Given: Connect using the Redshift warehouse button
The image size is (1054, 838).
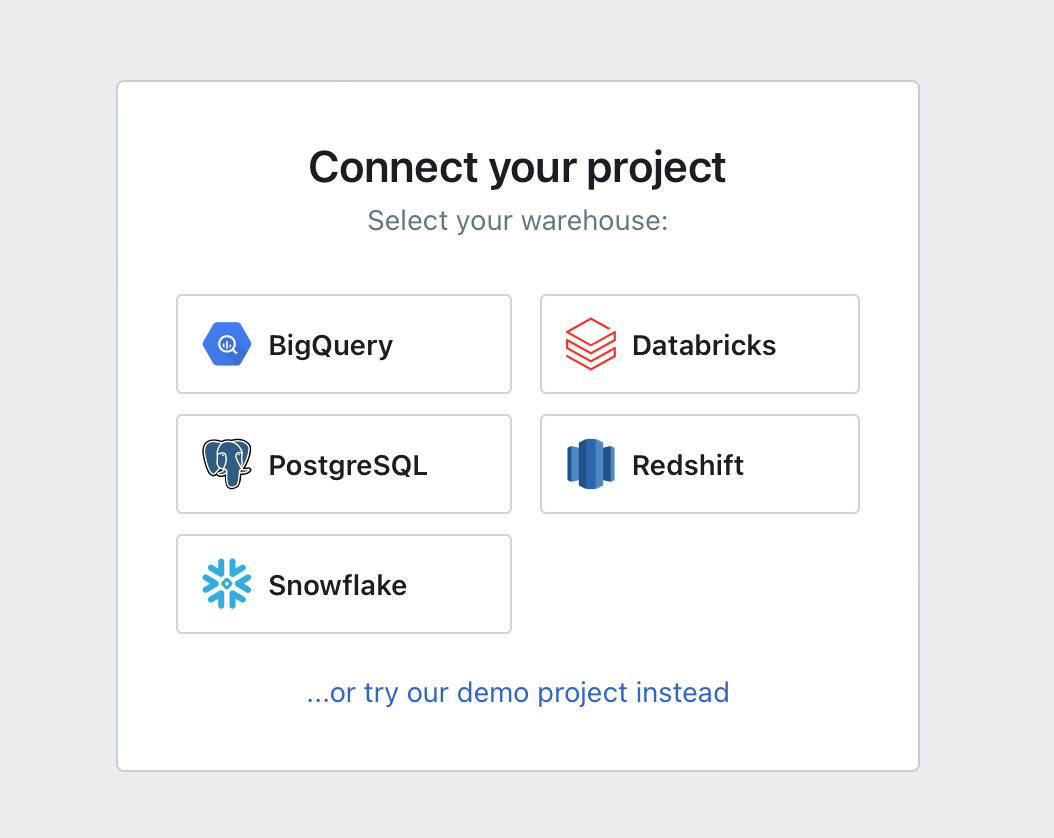Looking at the screenshot, I should [699, 464].
